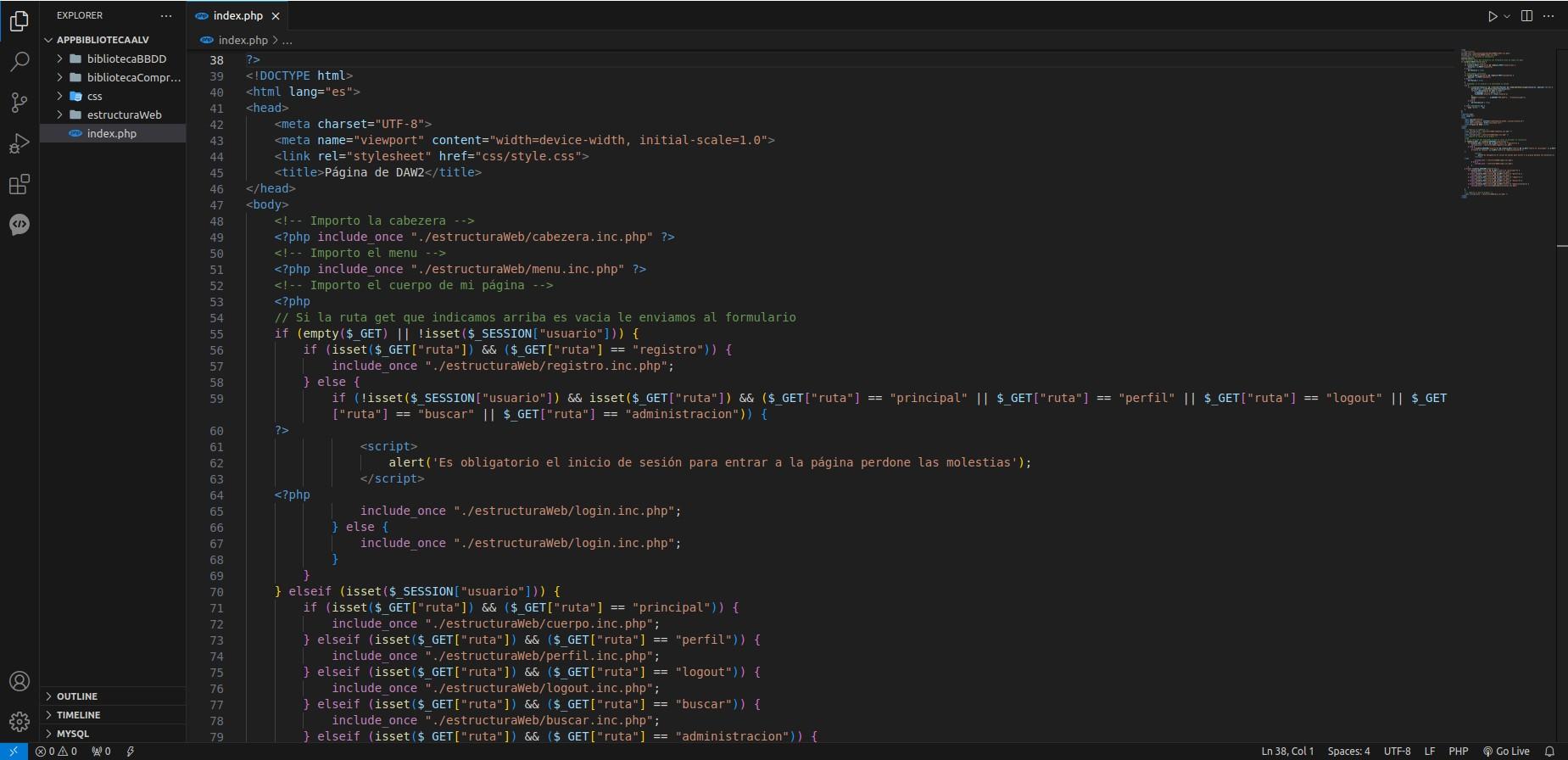Expand the TIMELINE section

pyautogui.click(x=113, y=714)
